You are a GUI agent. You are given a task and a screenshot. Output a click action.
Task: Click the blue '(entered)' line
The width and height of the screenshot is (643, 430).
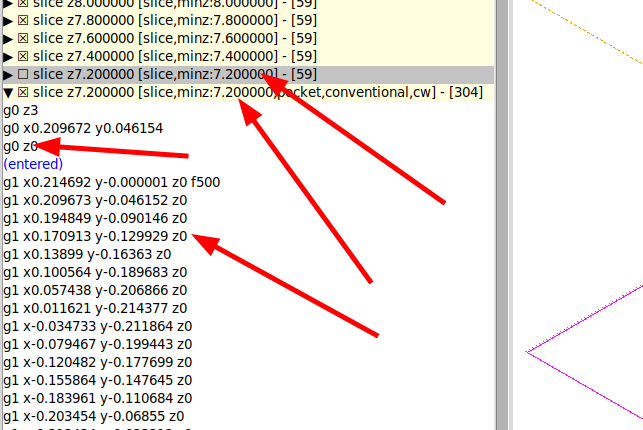point(33,164)
